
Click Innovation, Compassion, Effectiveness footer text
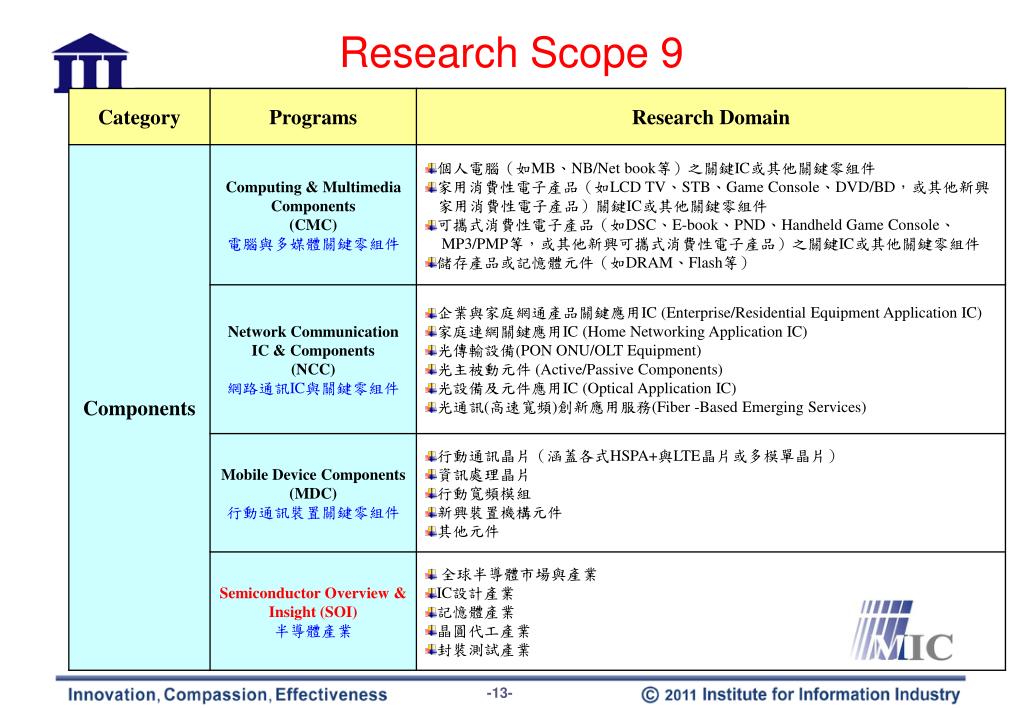[228, 694]
